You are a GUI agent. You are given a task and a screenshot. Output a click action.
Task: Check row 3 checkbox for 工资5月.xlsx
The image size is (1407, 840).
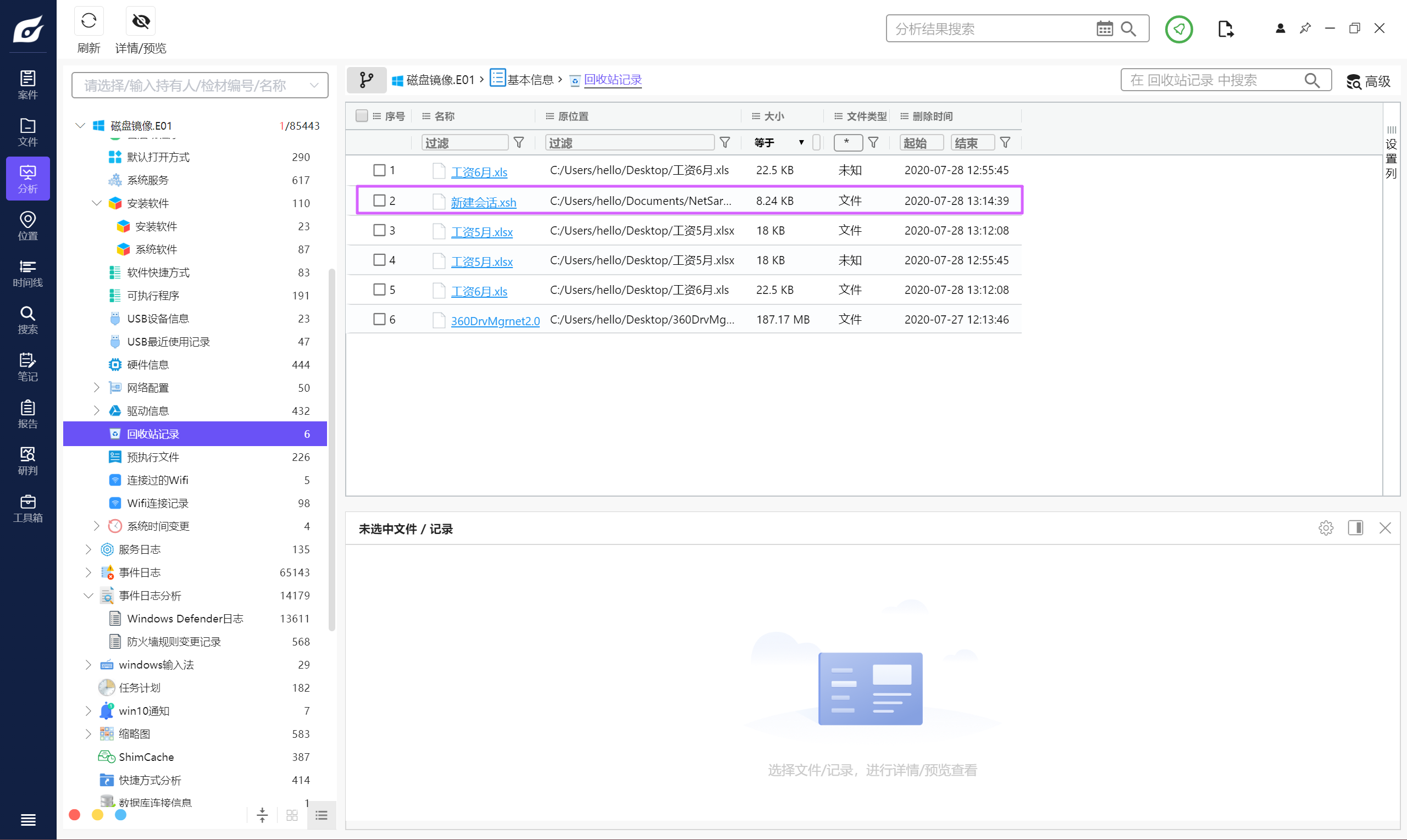pyautogui.click(x=379, y=230)
